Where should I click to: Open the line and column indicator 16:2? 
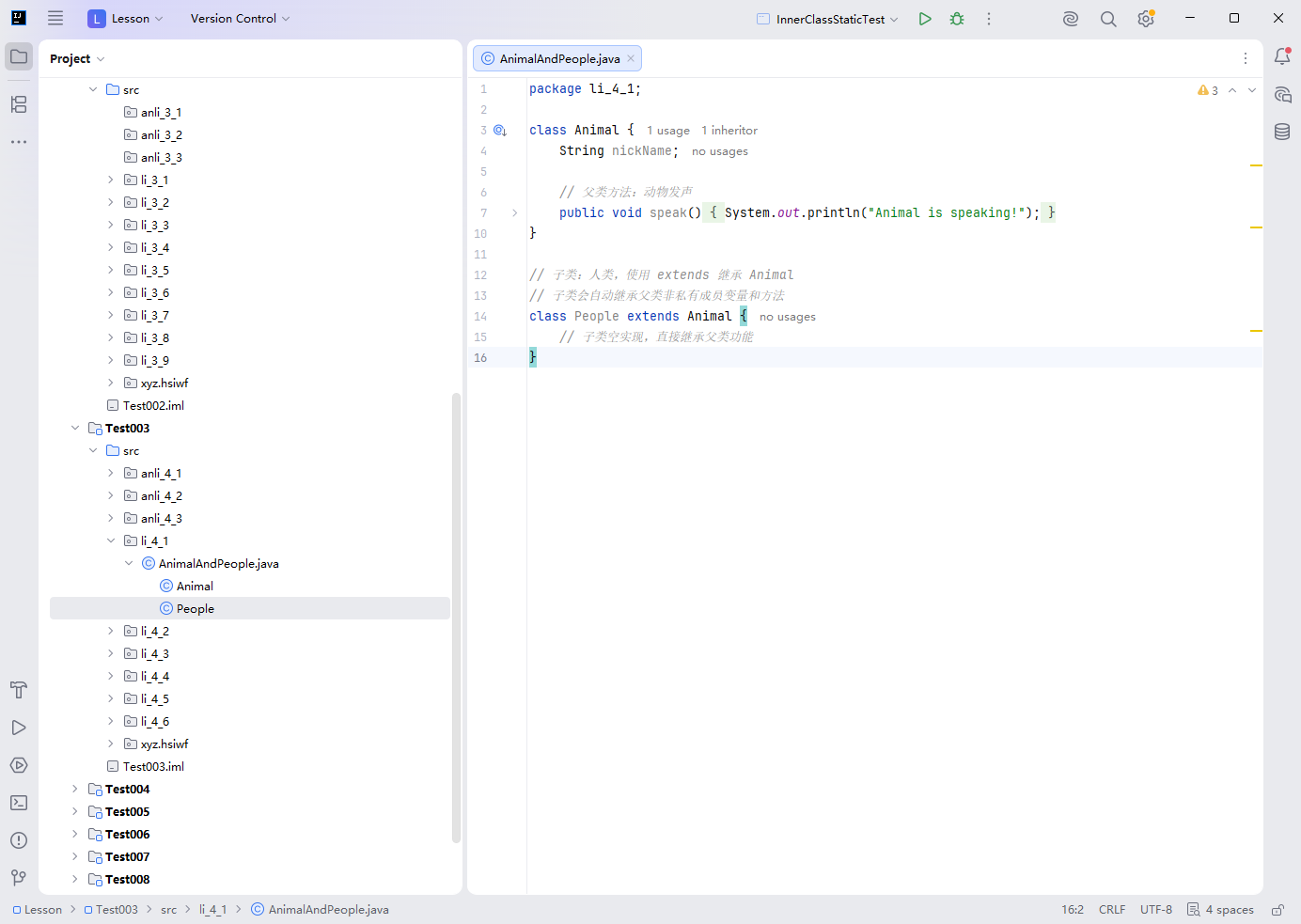pos(1073,910)
